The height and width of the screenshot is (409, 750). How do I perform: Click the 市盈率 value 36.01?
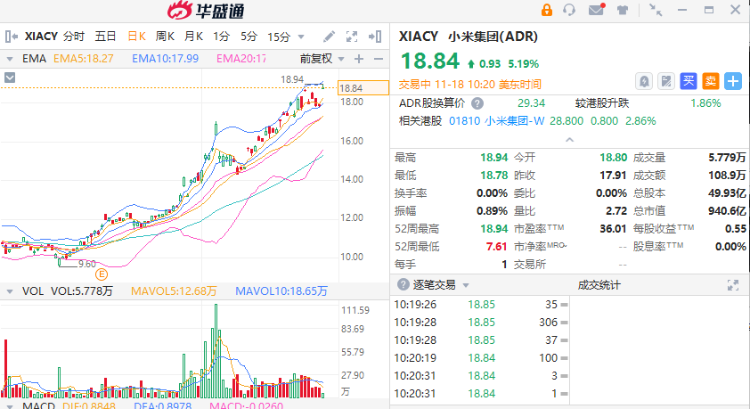click(x=613, y=229)
